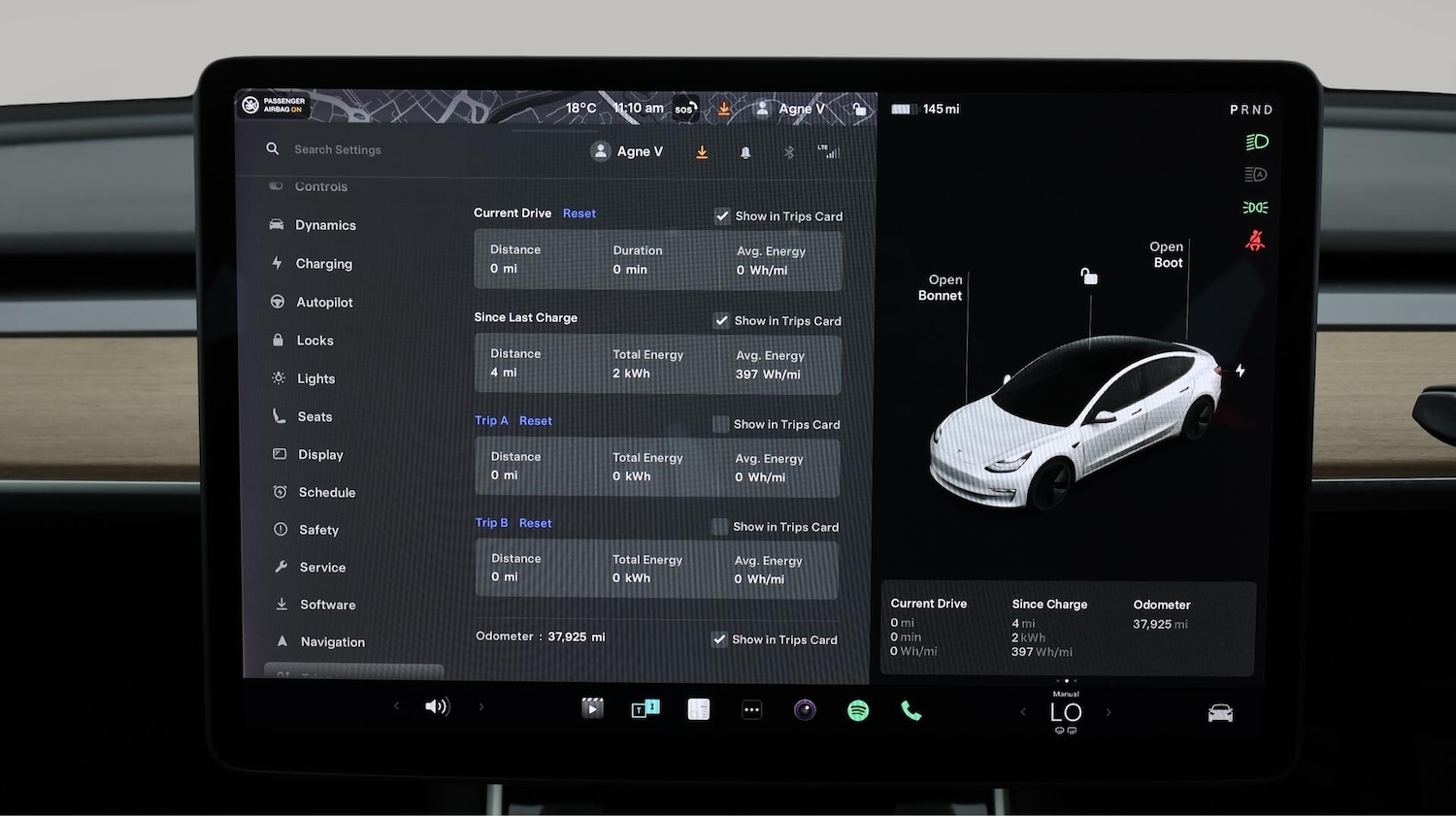
Task: Tap Open Bonnet on the car view
Action: tap(941, 288)
